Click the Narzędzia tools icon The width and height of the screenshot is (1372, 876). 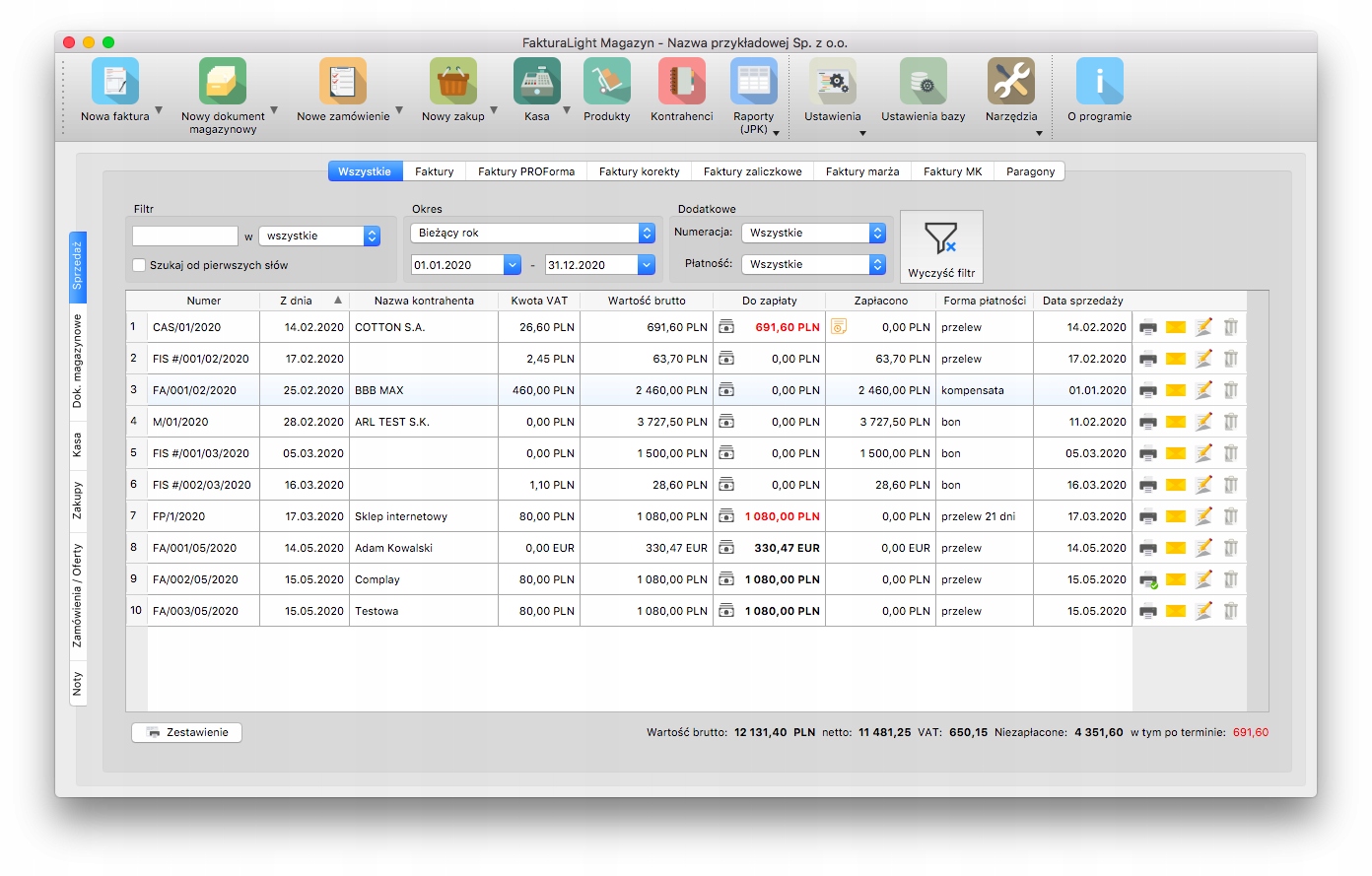(1010, 82)
